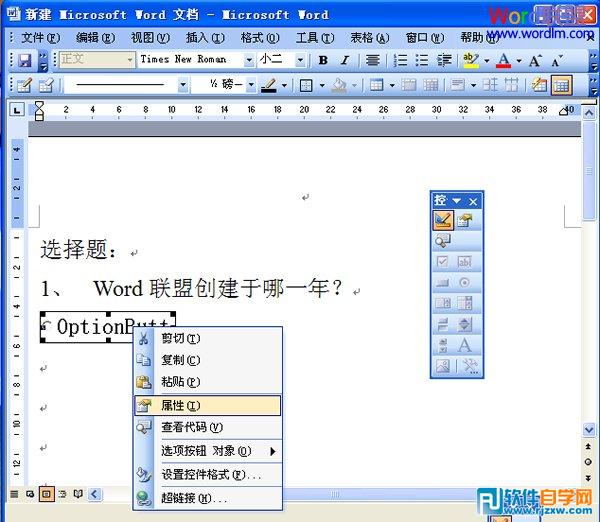Viewport: 600px width, 522px height.
Task: Apply bulleted list formatting
Action: tap(422, 60)
